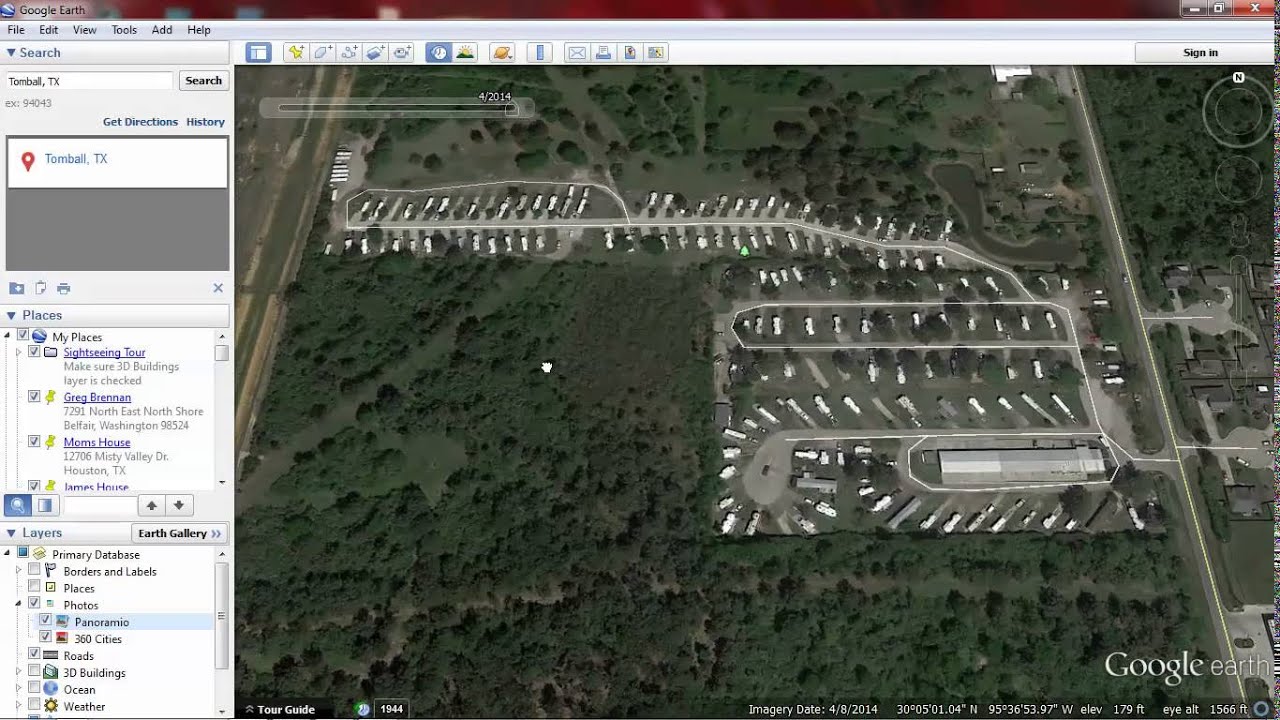
Task: Add a placemark with the pushpin tool
Action: coord(295,53)
